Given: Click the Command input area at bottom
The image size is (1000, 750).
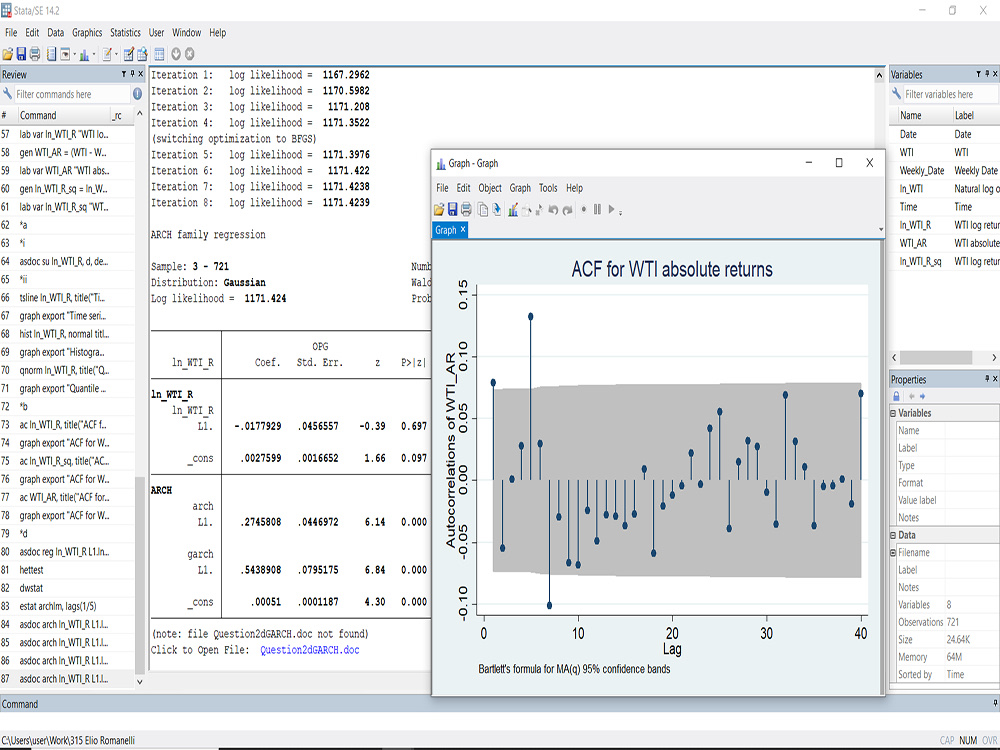Looking at the screenshot, I should 500,719.
